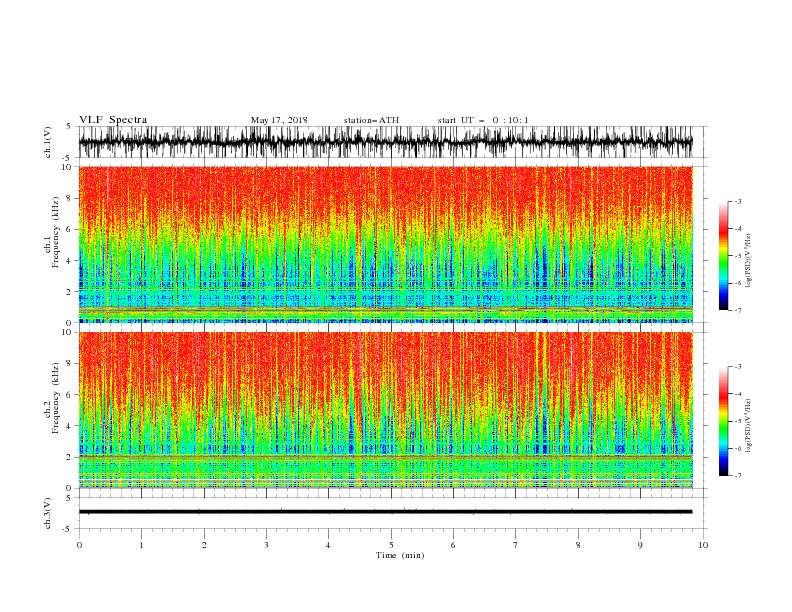Click the 'start UT = 0 :10: 1' text

tap(483, 120)
